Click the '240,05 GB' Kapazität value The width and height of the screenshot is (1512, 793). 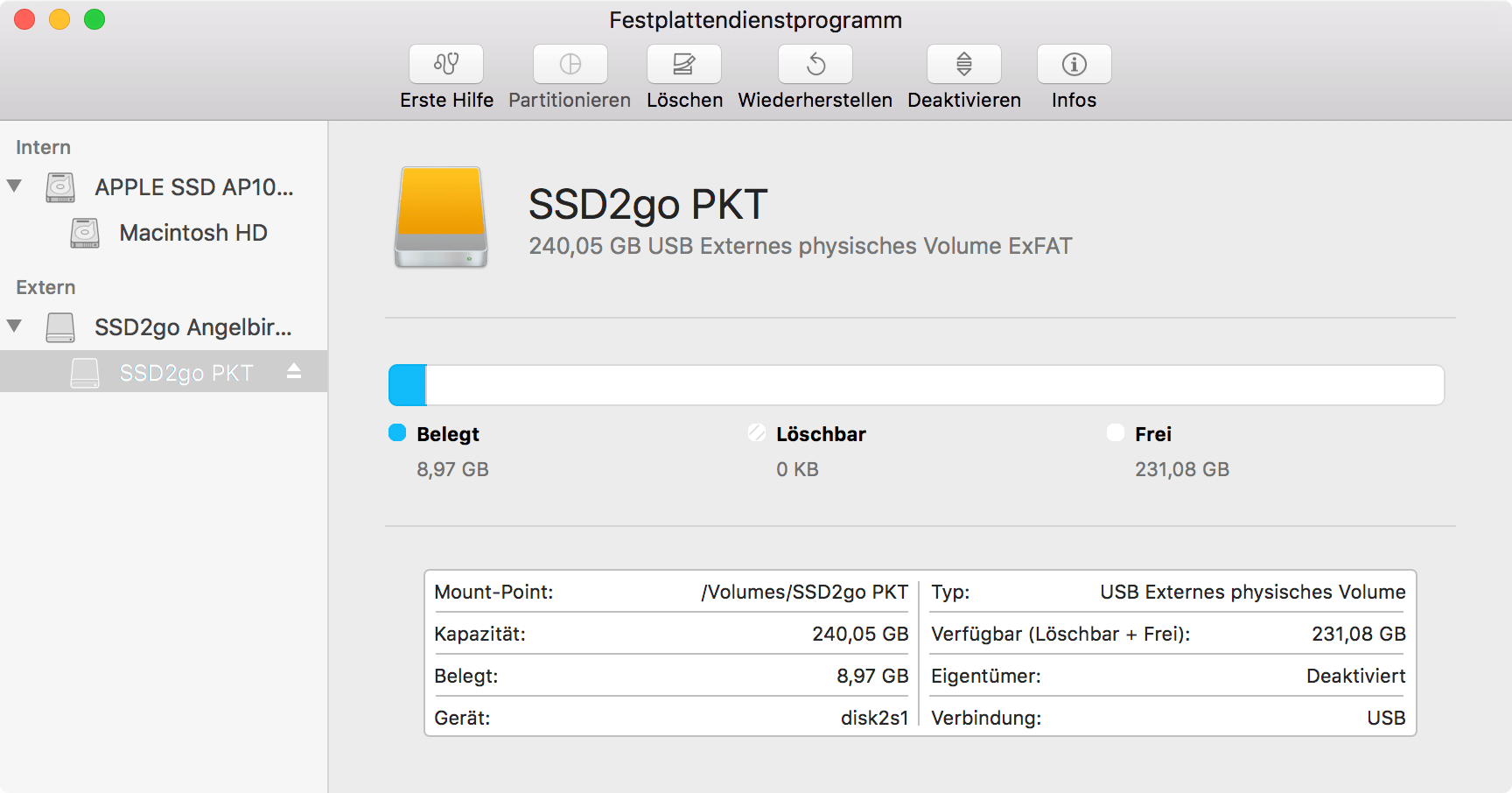(860, 634)
